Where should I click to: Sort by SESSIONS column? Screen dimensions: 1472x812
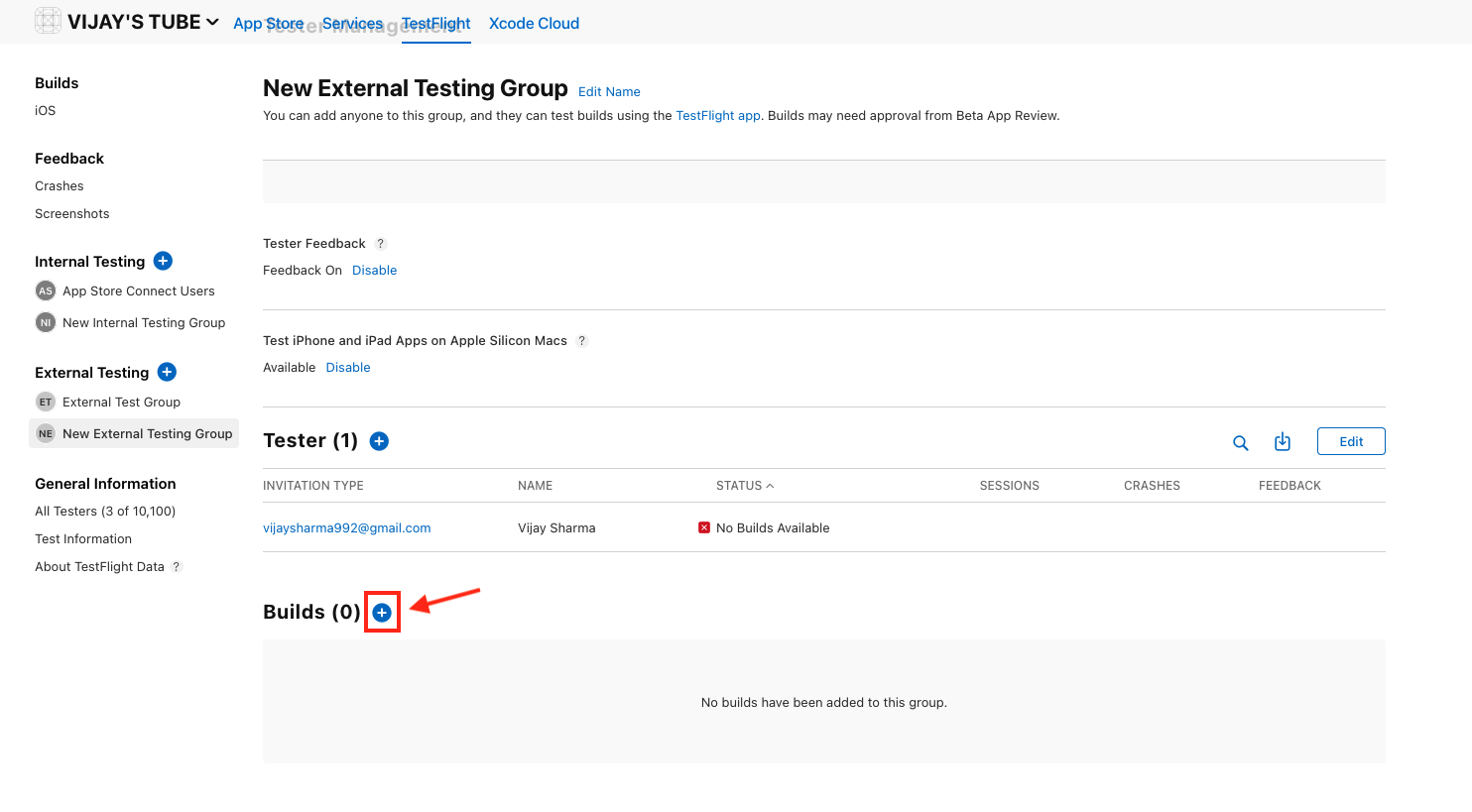click(1010, 485)
